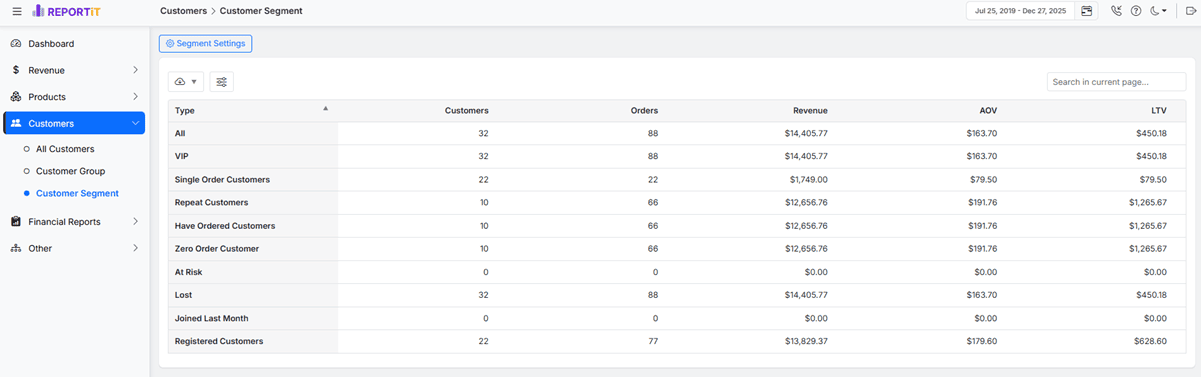Select the All row type cell
The image size is (1201, 377).
(x=253, y=133)
